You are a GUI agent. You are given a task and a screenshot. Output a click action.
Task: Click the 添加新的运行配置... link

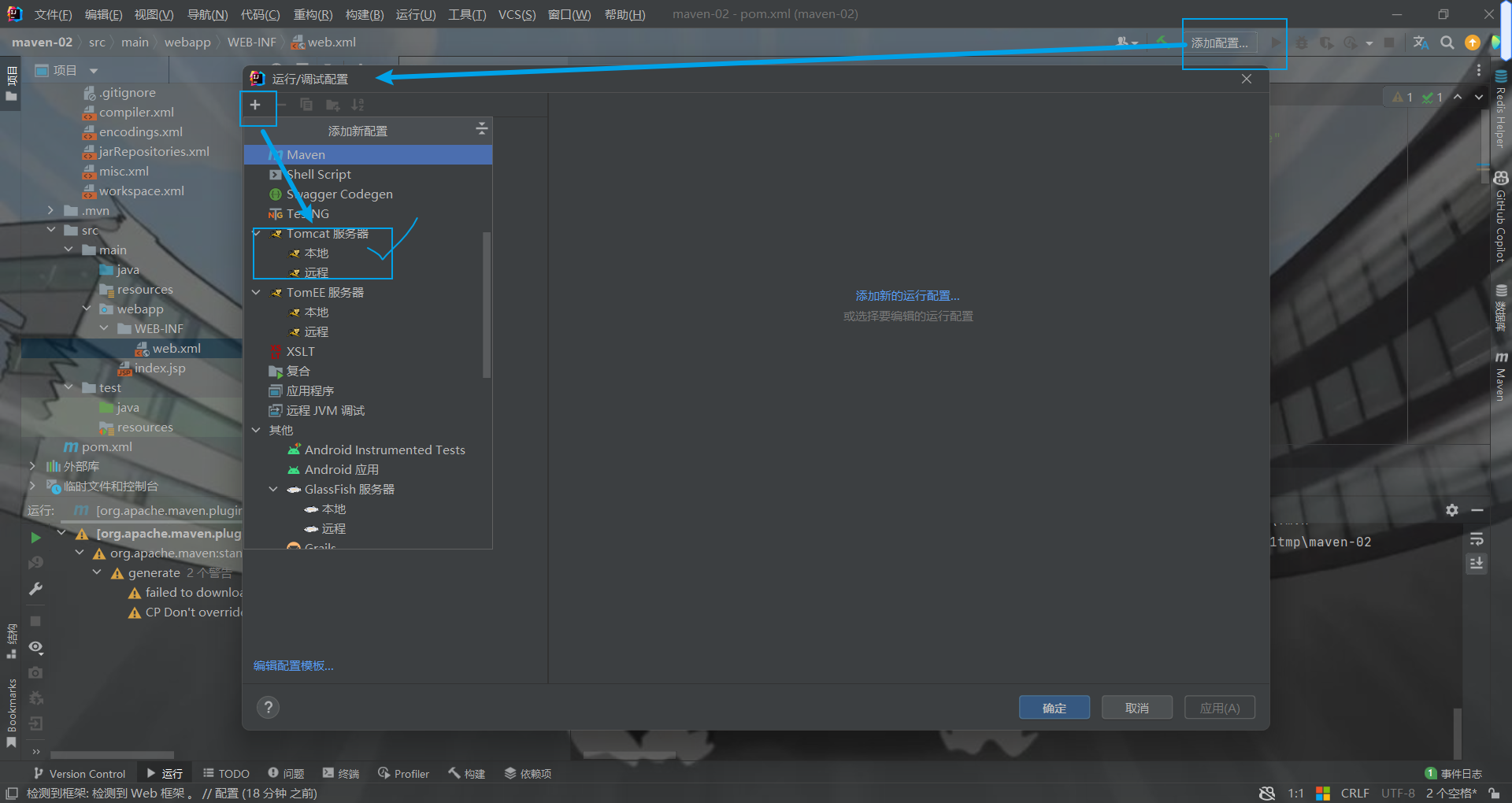tap(908, 296)
